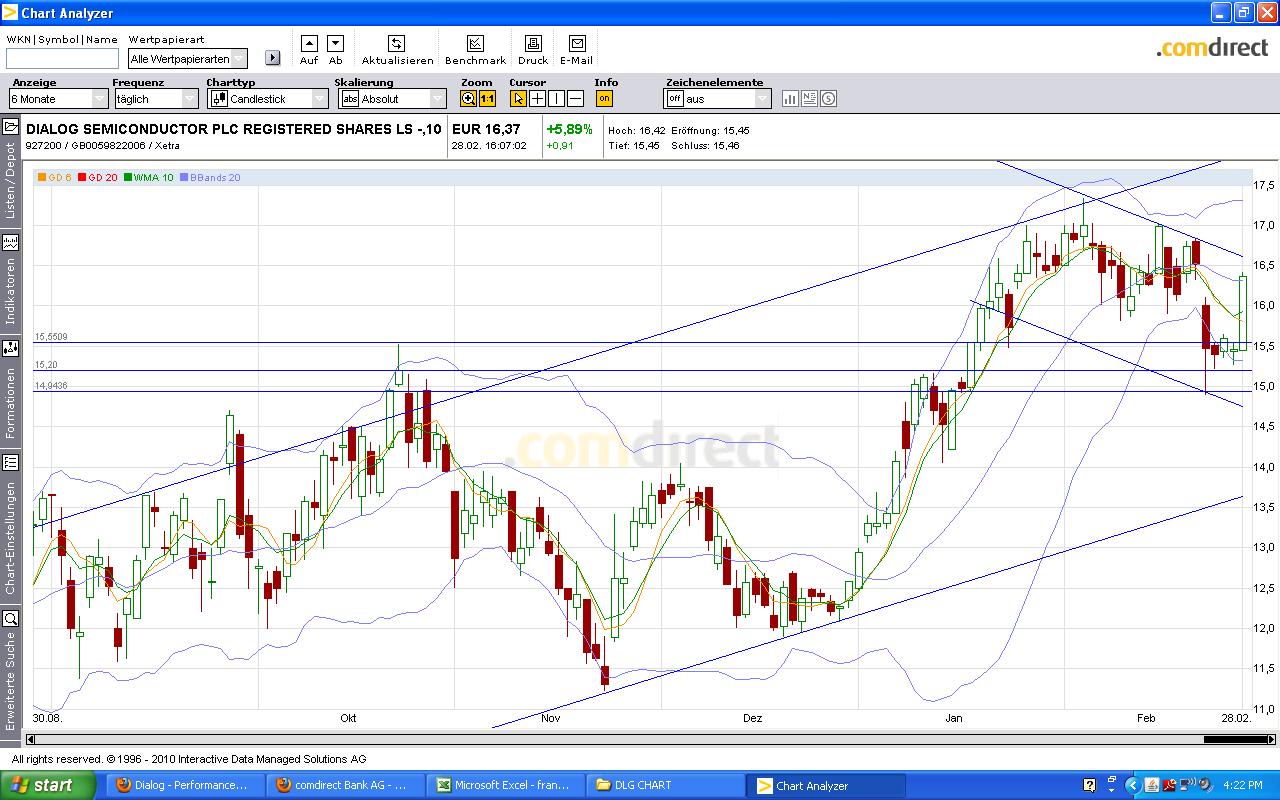Click the EUR 16,37 price value
The width and height of the screenshot is (1280, 800).
(486, 129)
